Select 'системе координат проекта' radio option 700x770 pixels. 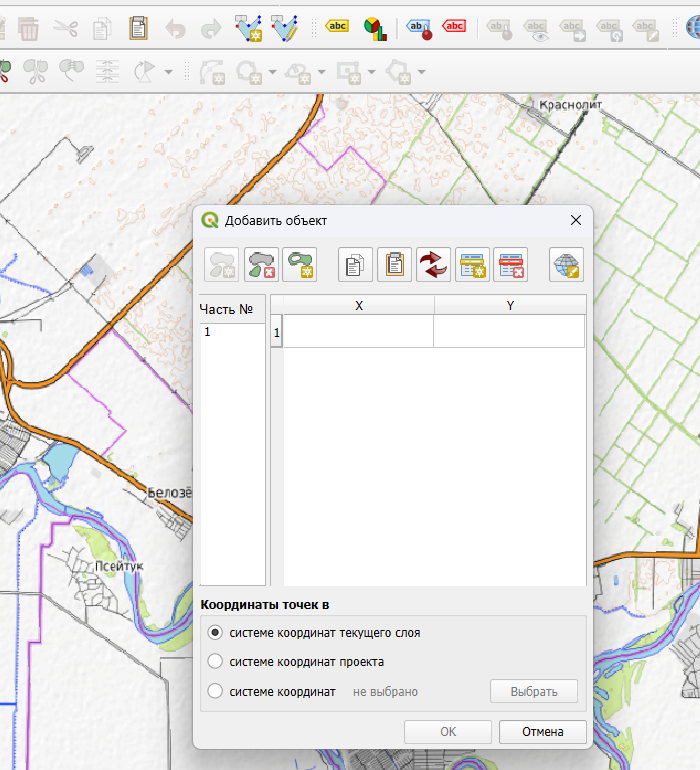[x=215, y=662]
